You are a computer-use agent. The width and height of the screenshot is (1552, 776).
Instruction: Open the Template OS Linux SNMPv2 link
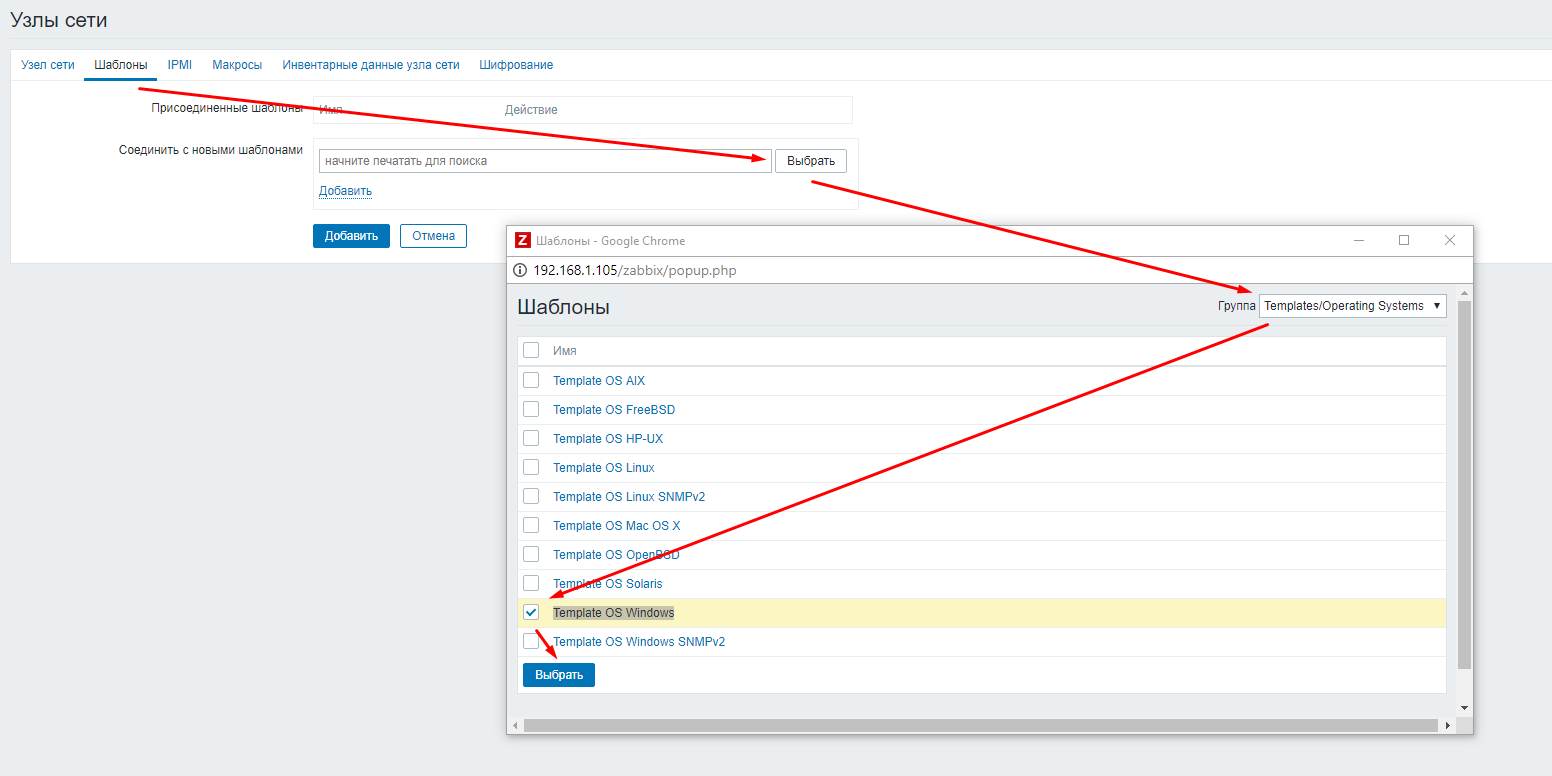point(629,497)
